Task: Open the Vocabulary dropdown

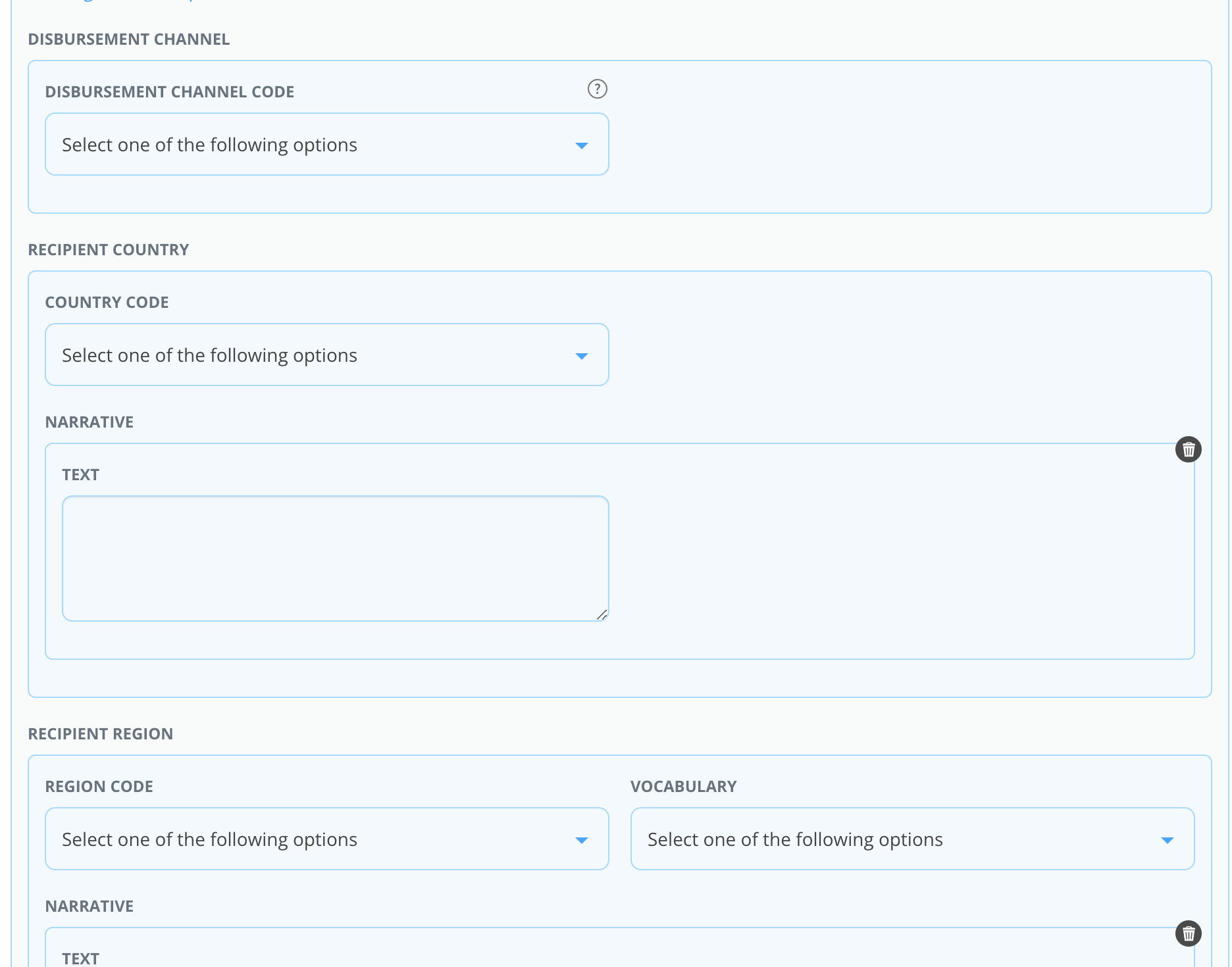Action: (912, 839)
